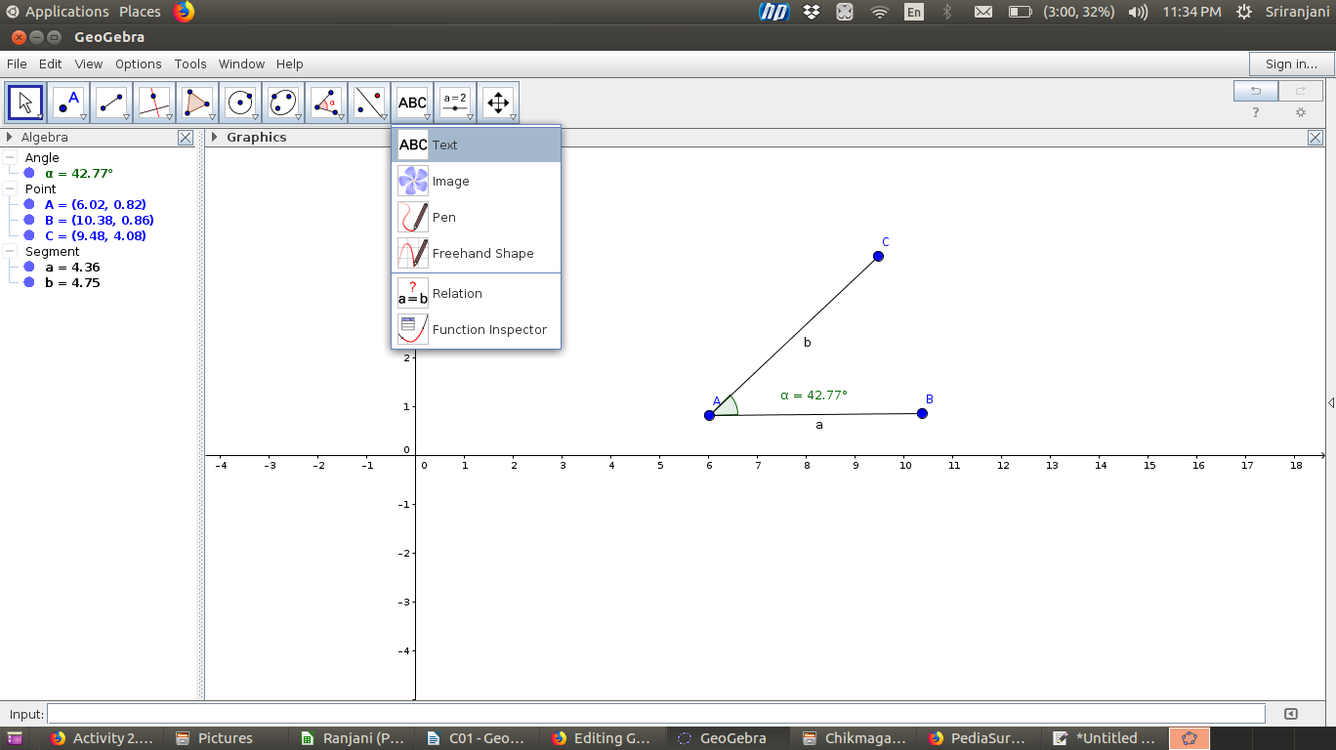Select the Move tool

click(25, 101)
